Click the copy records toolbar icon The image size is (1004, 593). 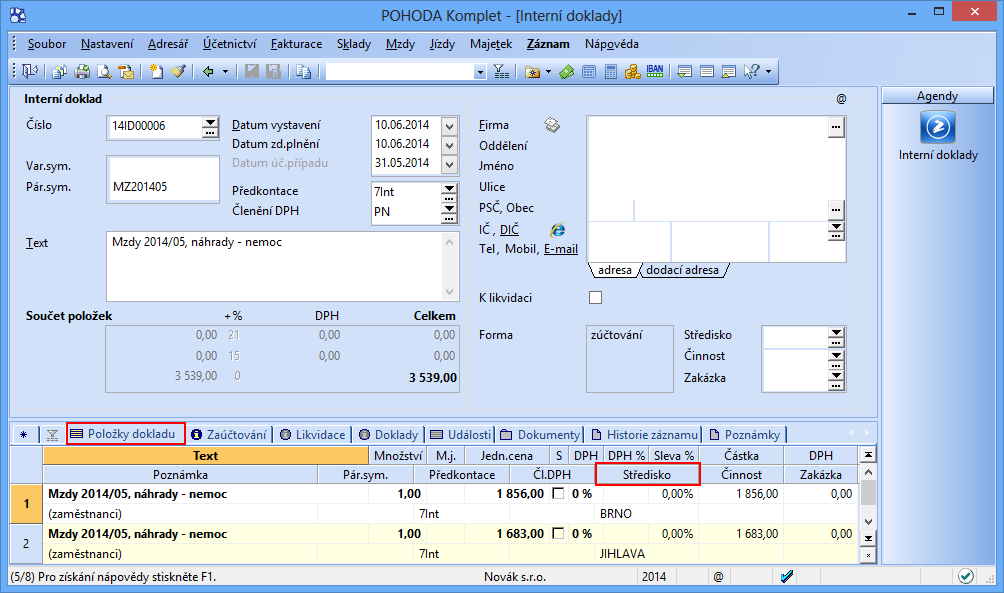point(60,72)
